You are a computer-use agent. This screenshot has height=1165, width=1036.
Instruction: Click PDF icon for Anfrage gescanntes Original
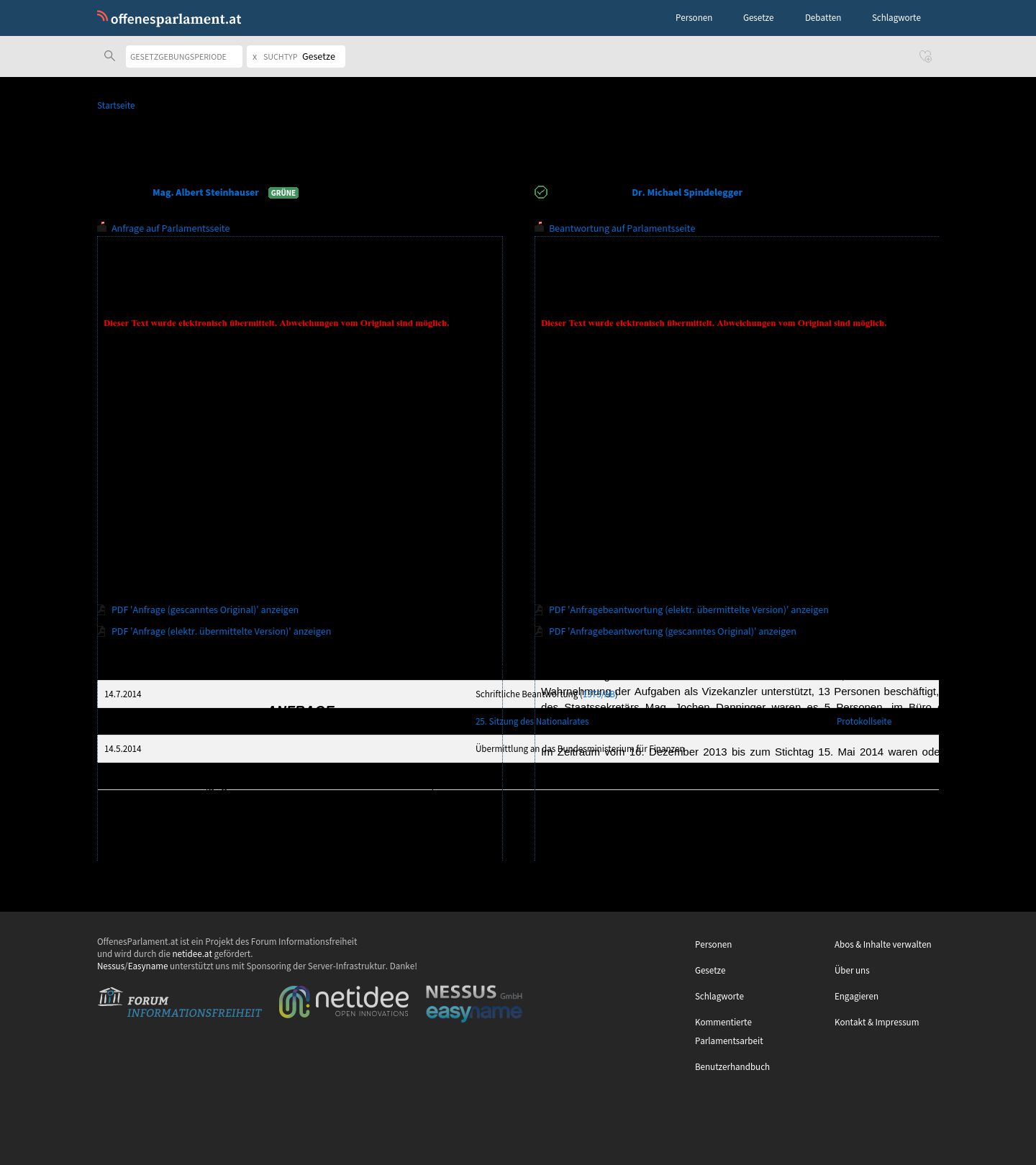pos(101,609)
